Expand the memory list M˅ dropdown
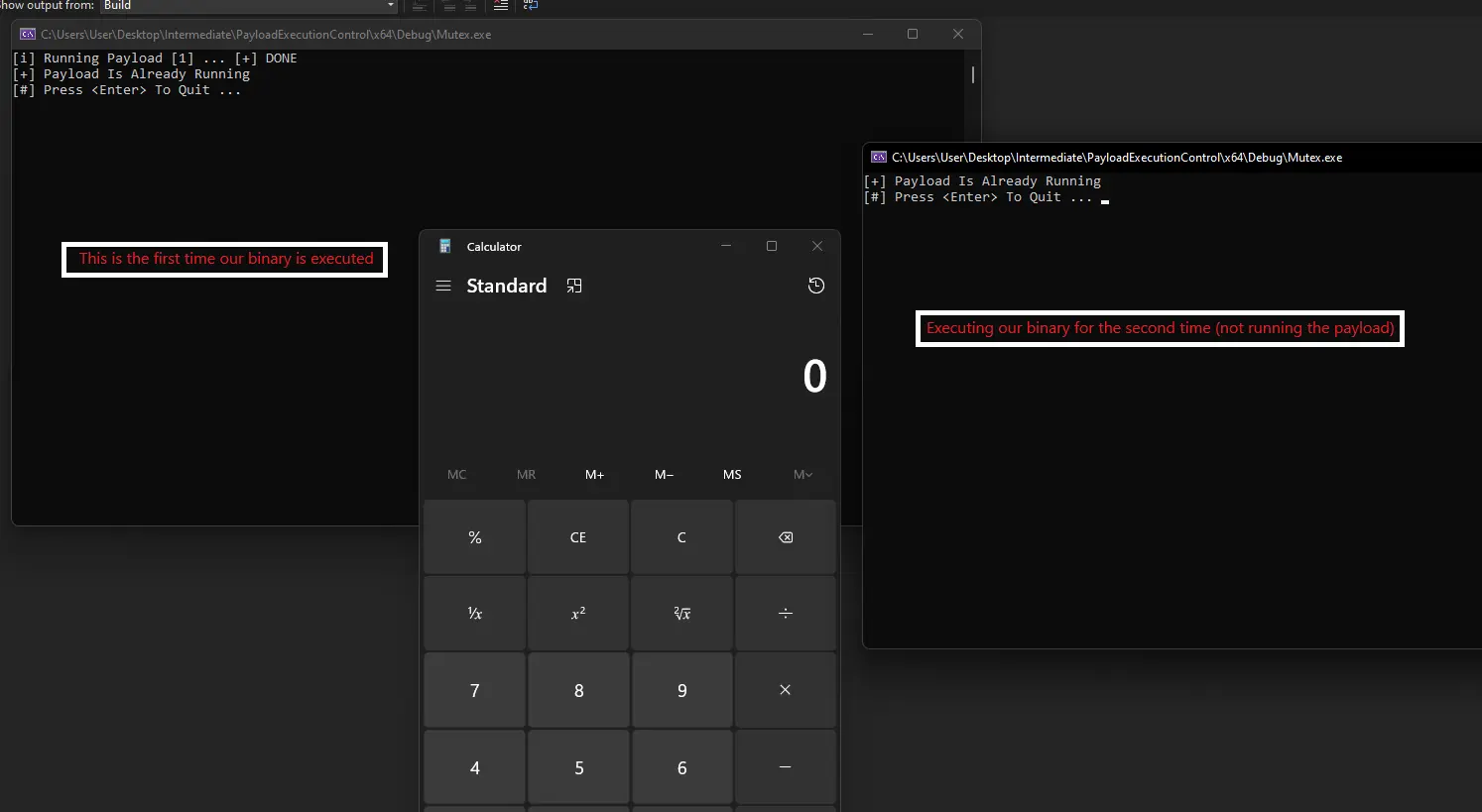This screenshot has height=812, width=1482. point(803,475)
